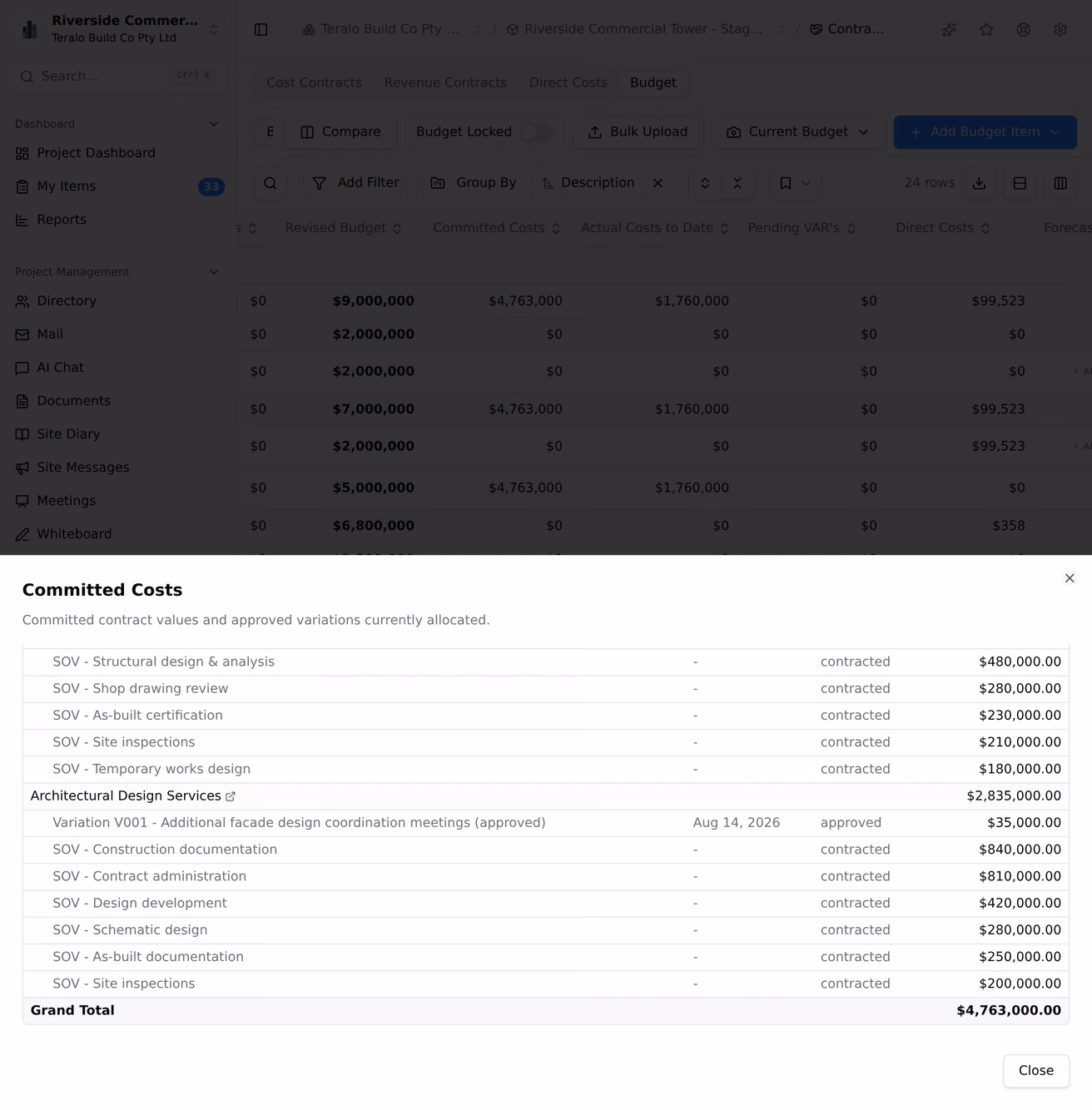This screenshot has height=1110, width=1092.
Task: Open the help support icon
Action: 1023,29
